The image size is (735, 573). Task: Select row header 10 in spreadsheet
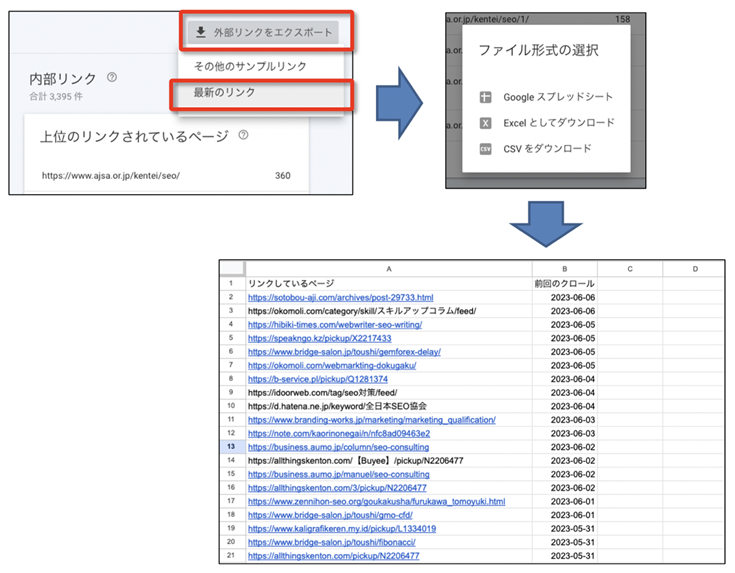pyautogui.click(x=232, y=406)
